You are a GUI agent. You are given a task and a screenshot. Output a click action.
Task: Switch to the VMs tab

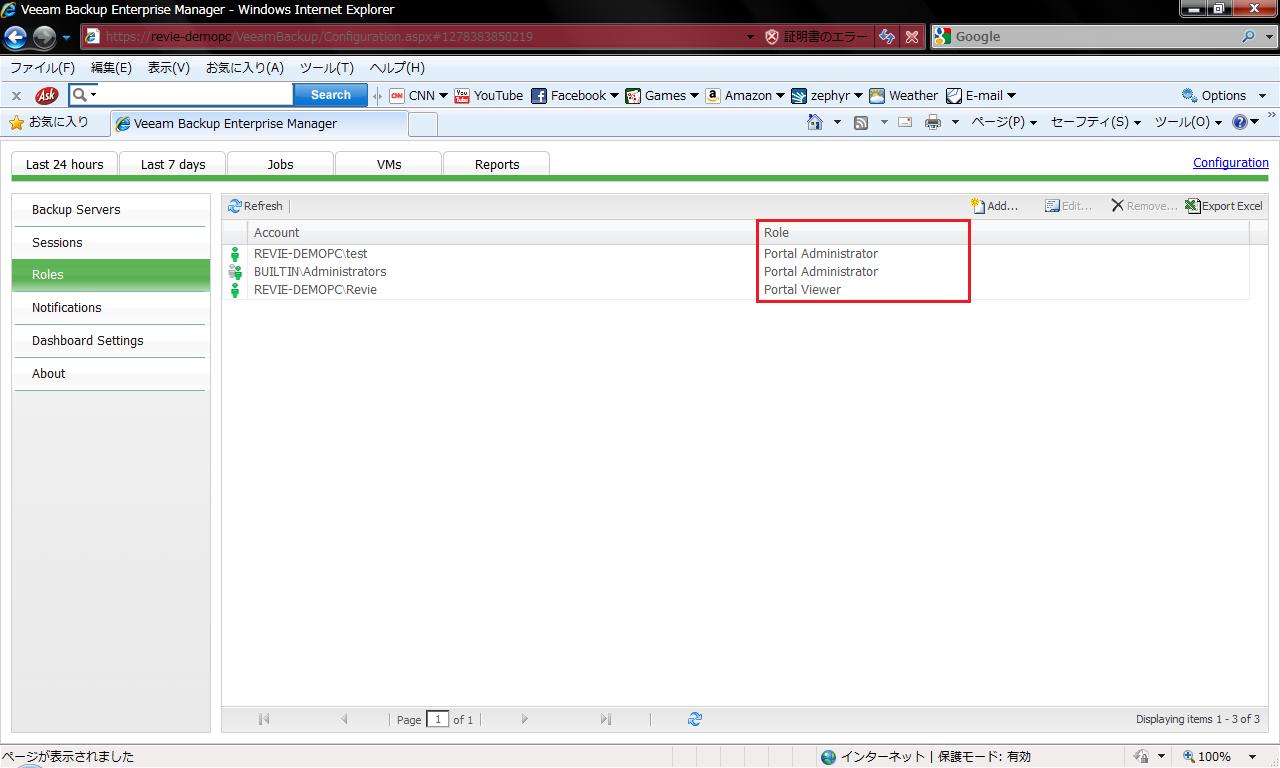coord(389,164)
